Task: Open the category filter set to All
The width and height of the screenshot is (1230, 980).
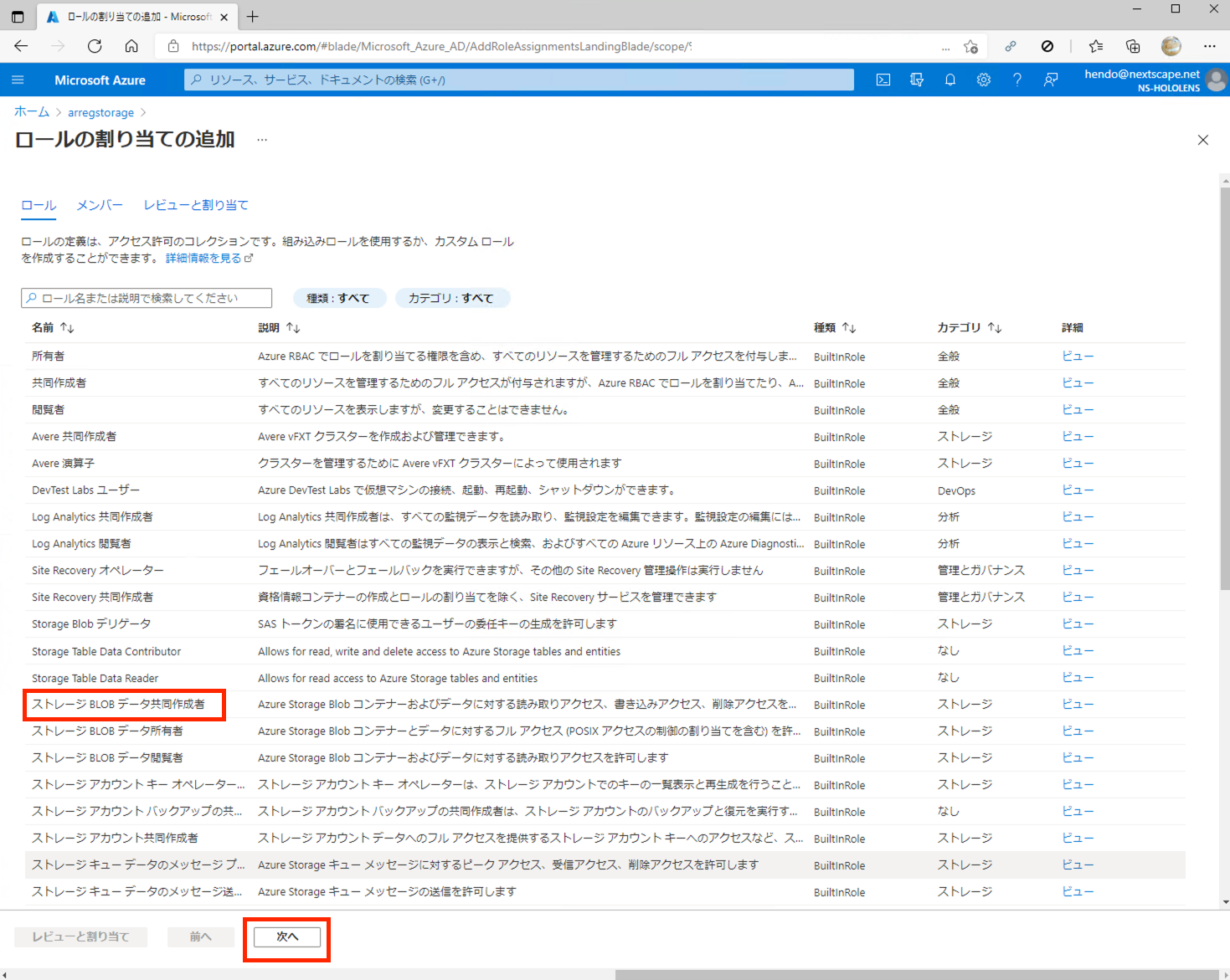Action: 451,298
